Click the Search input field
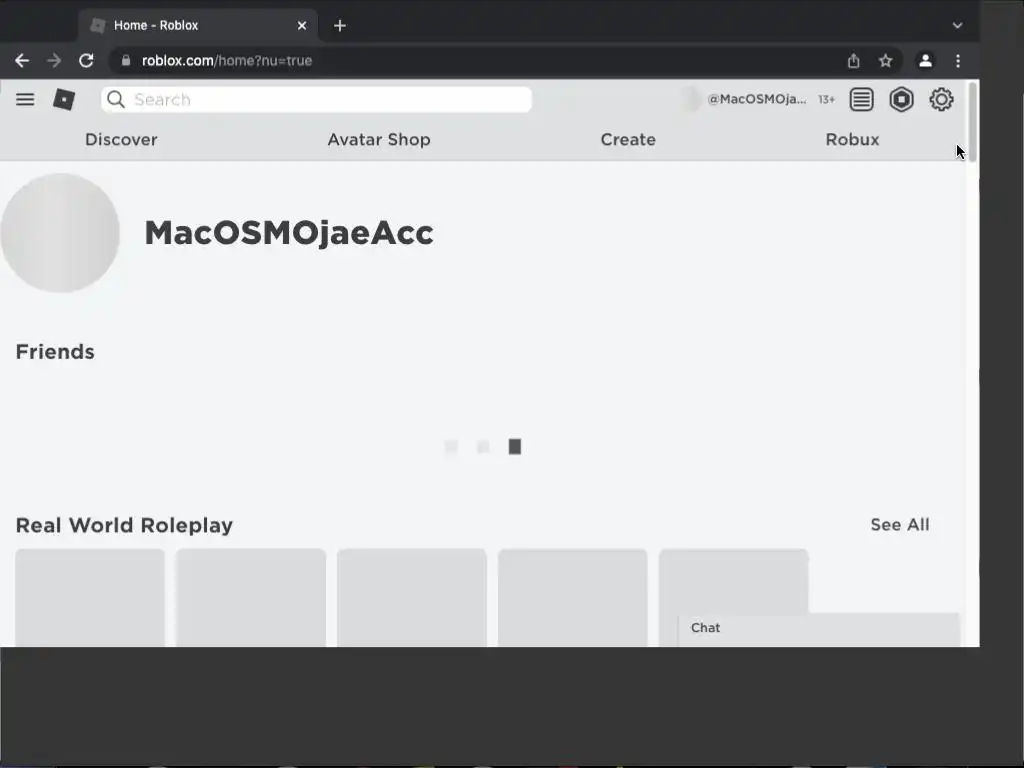The width and height of the screenshot is (1024, 768). point(317,99)
